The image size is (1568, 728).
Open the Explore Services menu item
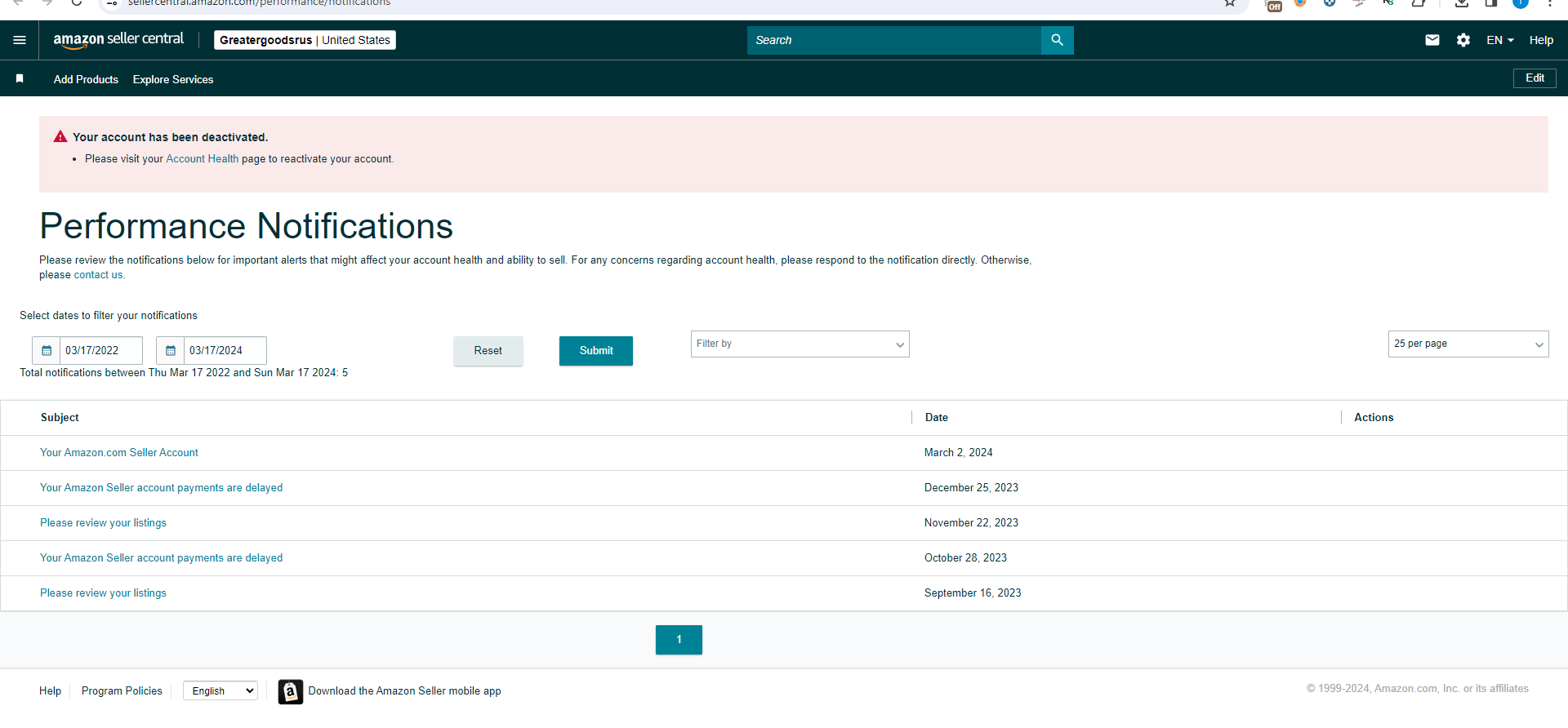pos(173,79)
